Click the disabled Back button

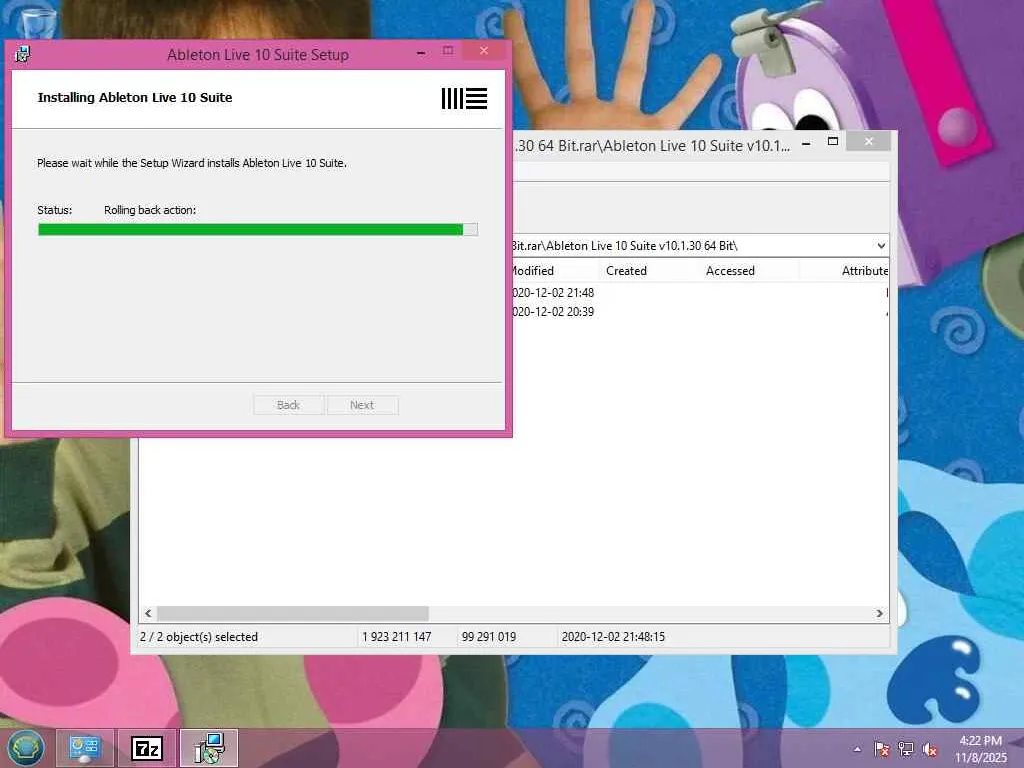288,405
